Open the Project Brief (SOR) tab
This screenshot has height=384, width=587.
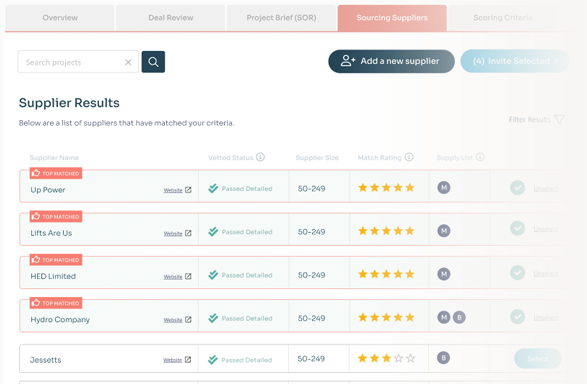[281, 18]
